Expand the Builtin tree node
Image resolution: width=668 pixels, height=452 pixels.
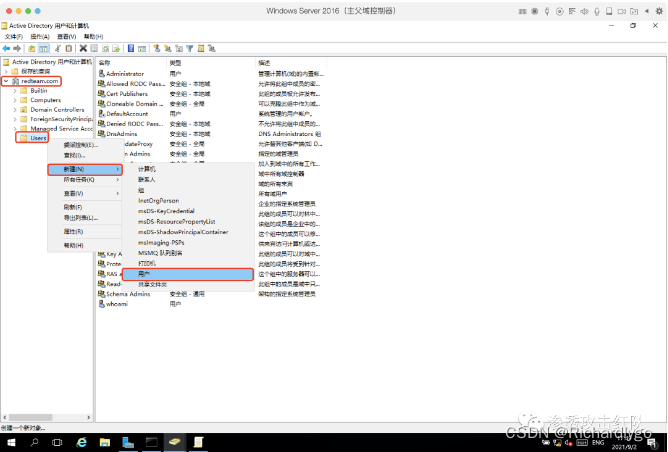[15, 91]
